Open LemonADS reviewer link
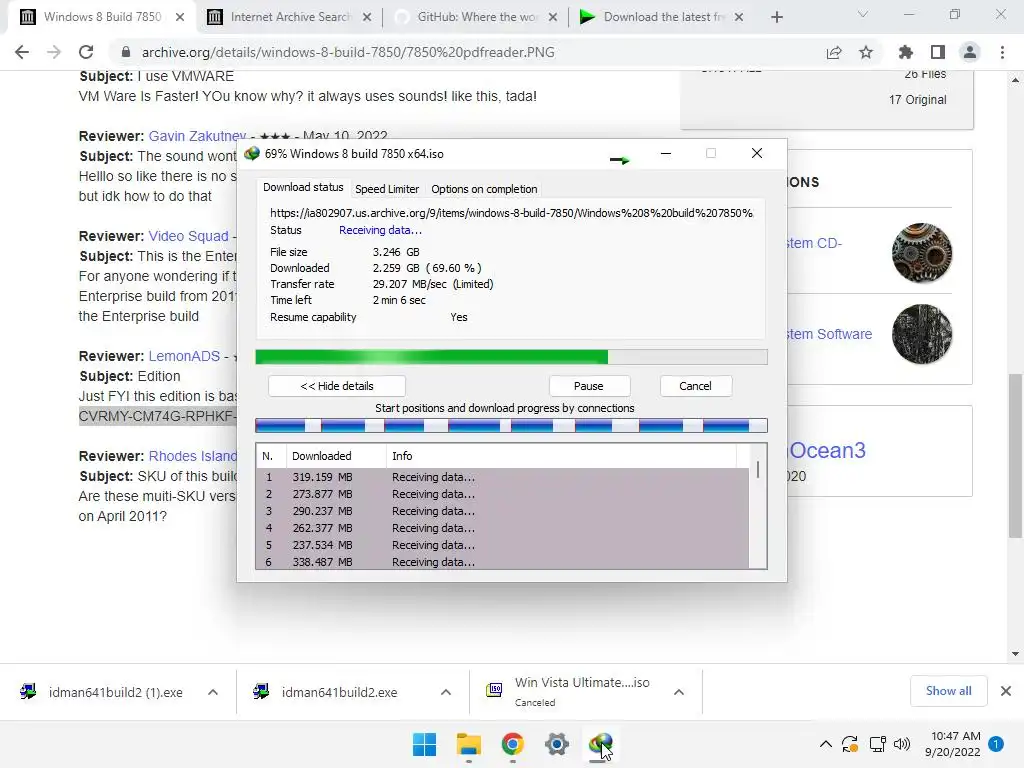 (x=184, y=357)
